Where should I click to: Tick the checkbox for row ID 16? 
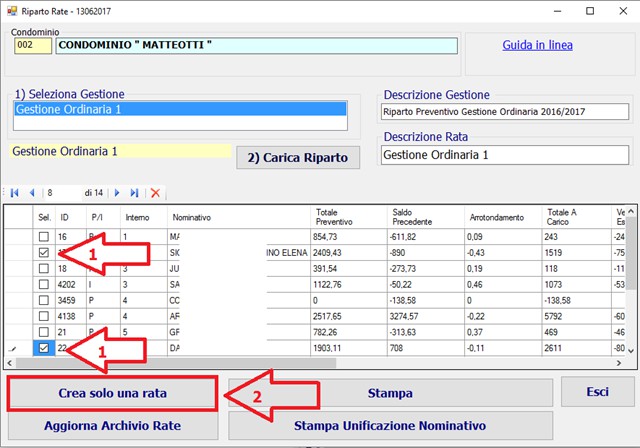(44, 237)
